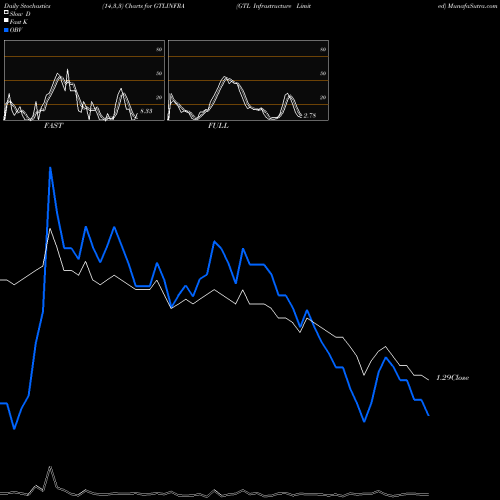Click the 2.78 value in the FULL chart
The height and width of the screenshot is (500, 500).
[x=310, y=115]
